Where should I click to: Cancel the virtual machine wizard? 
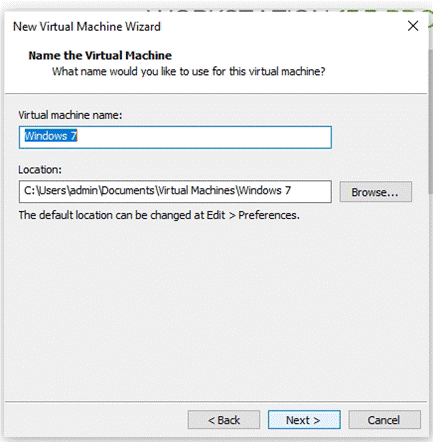tap(385, 420)
